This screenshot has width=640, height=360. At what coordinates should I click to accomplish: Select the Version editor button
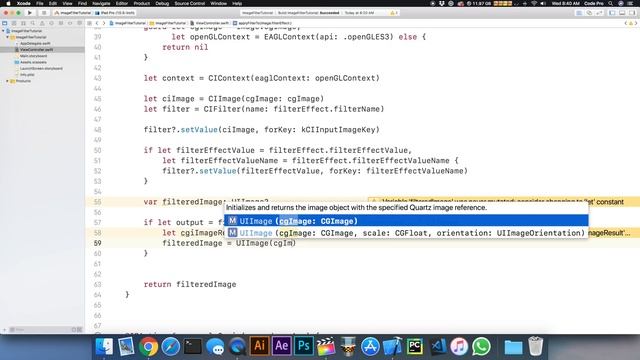[599, 13]
